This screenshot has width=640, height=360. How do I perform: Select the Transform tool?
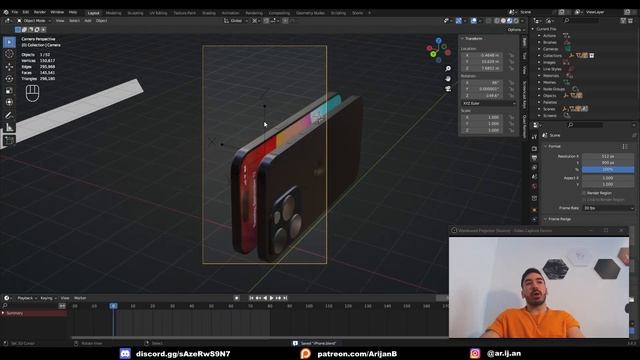(9, 102)
